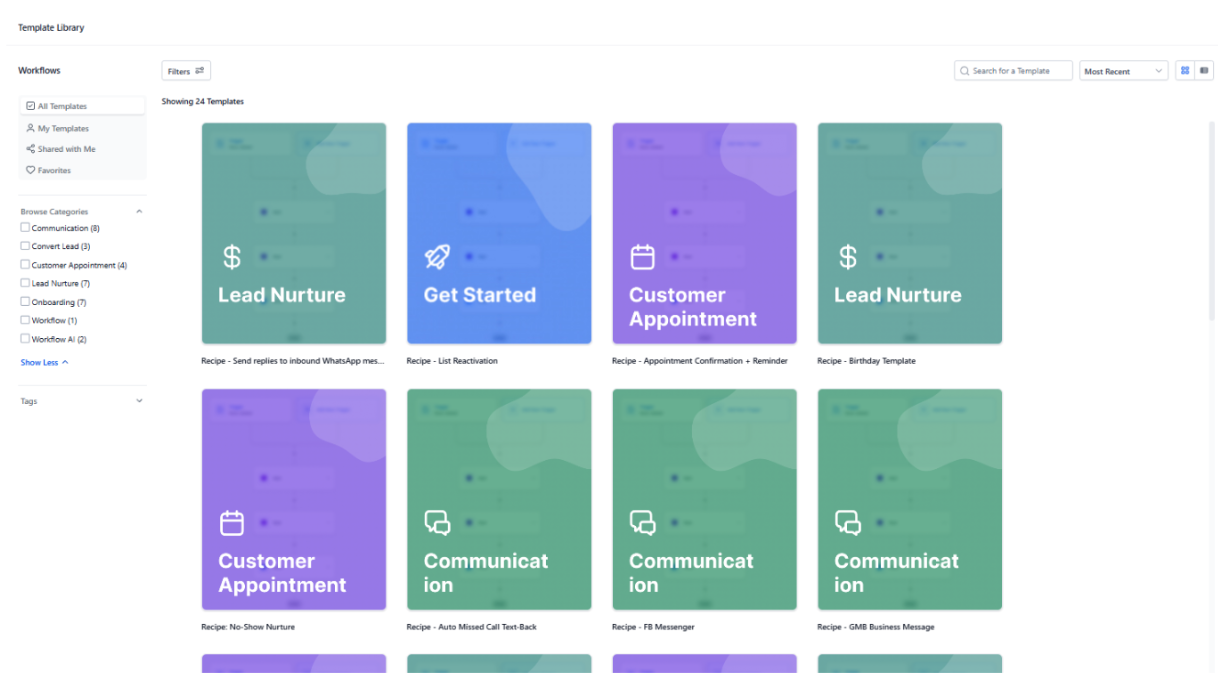Image resolution: width=1218 pixels, height=679 pixels.
Task: Click the Favorites heart icon
Action: click(31, 170)
